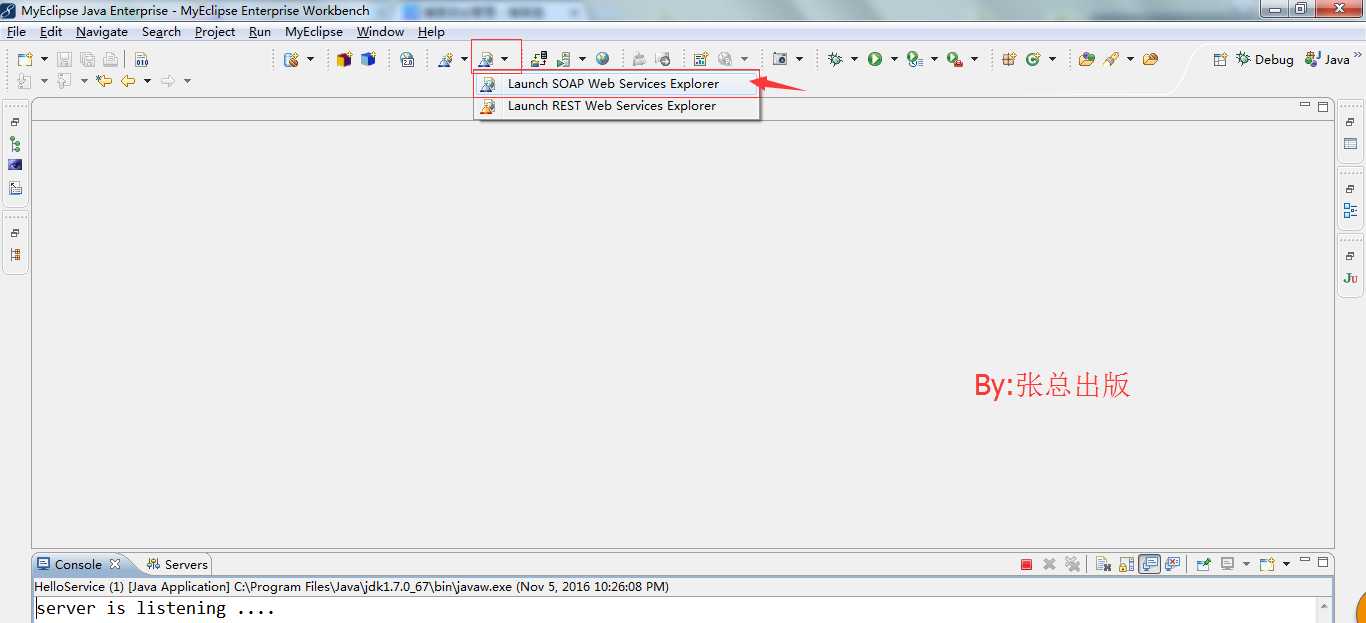
Task: Click the screenshot camera toolbar icon
Action: tap(780, 59)
